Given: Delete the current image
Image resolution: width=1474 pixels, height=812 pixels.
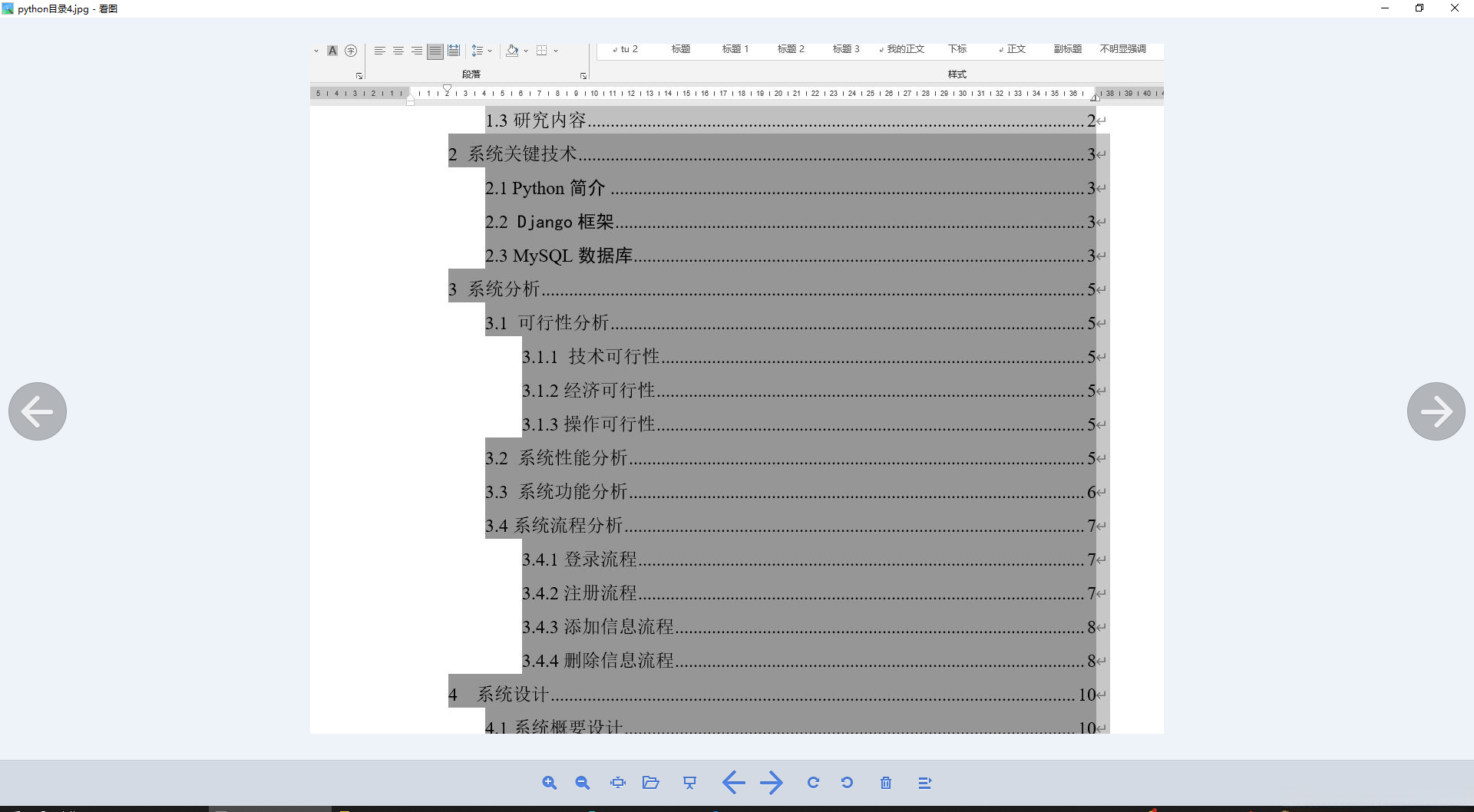Looking at the screenshot, I should [x=885, y=782].
